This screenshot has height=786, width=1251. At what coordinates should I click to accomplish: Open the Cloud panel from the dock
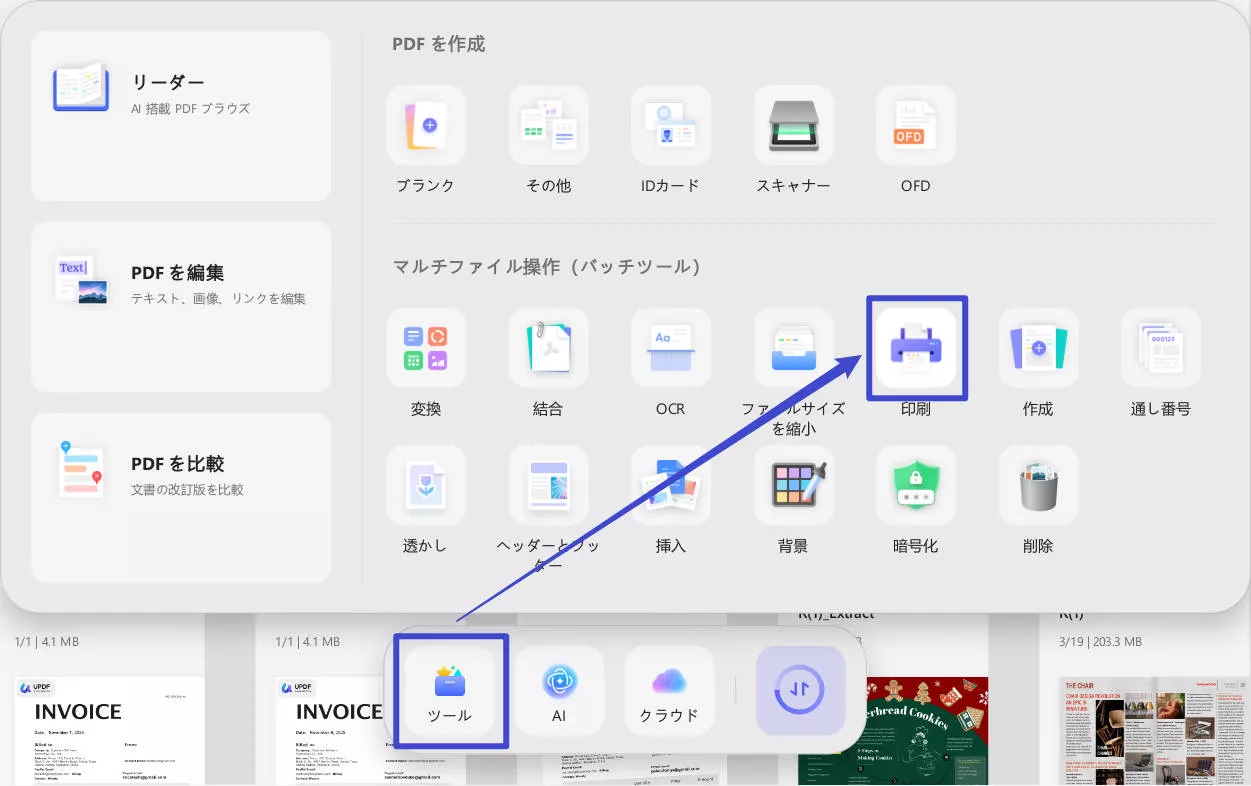(668, 690)
